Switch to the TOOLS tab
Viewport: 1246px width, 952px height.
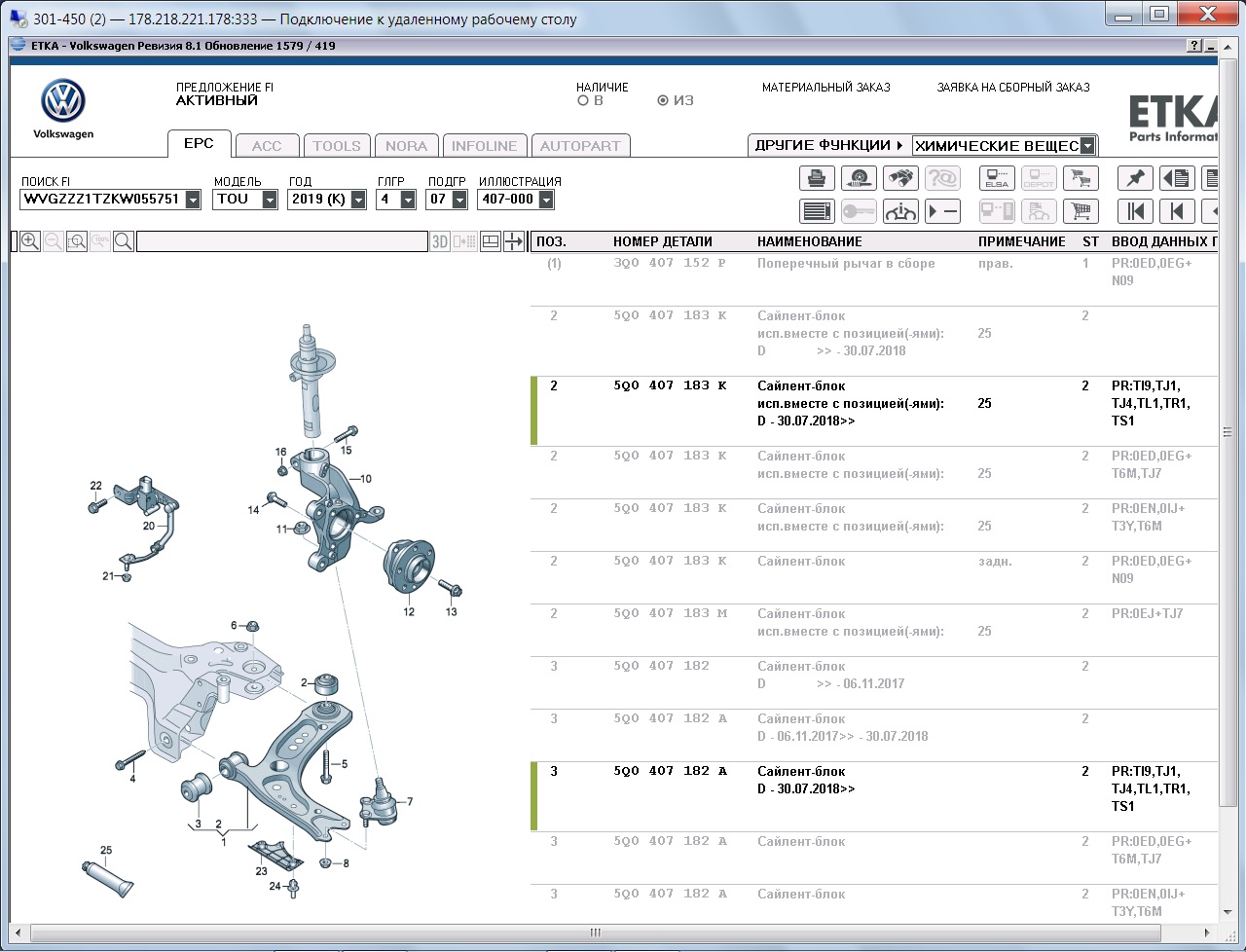[x=337, y=146]
